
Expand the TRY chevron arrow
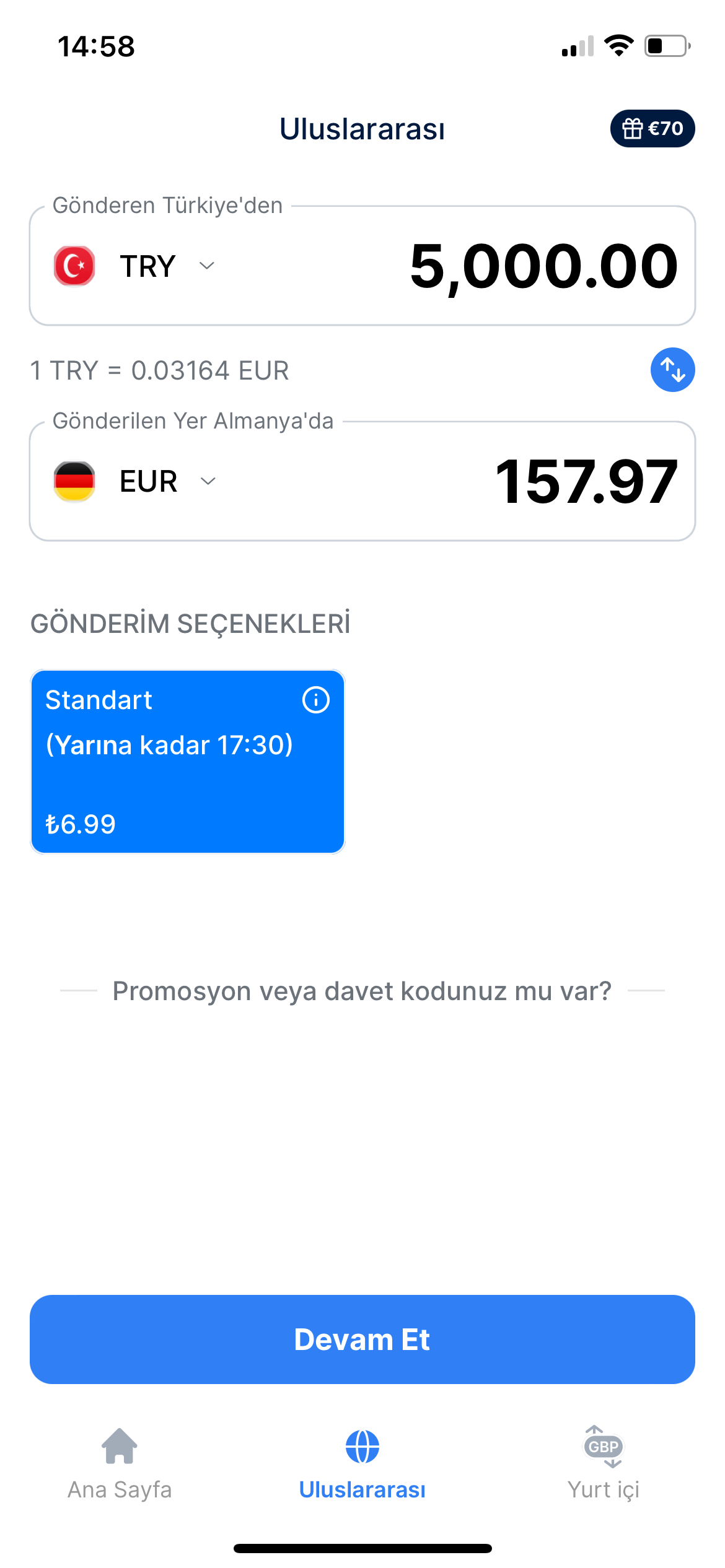tap(206, 266)
